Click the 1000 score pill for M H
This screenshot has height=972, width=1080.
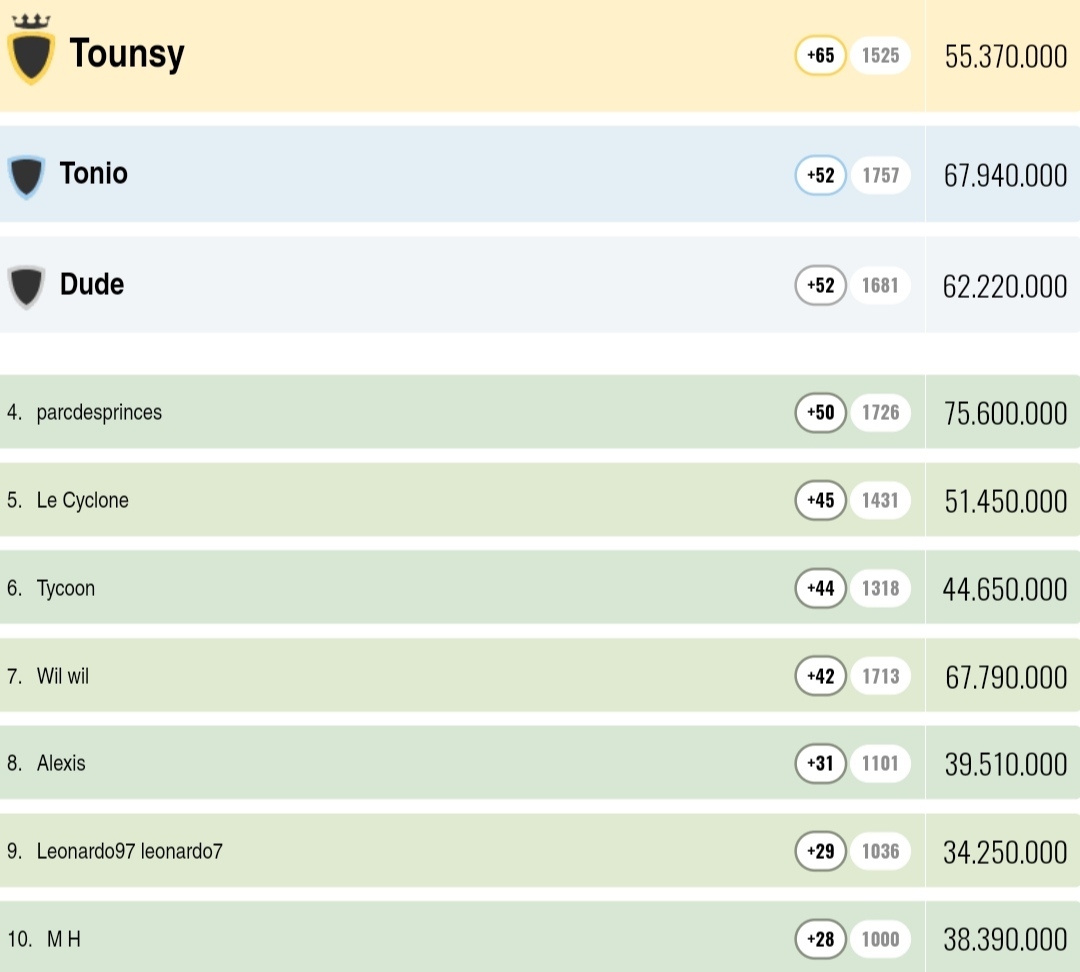tap(880, 939)
